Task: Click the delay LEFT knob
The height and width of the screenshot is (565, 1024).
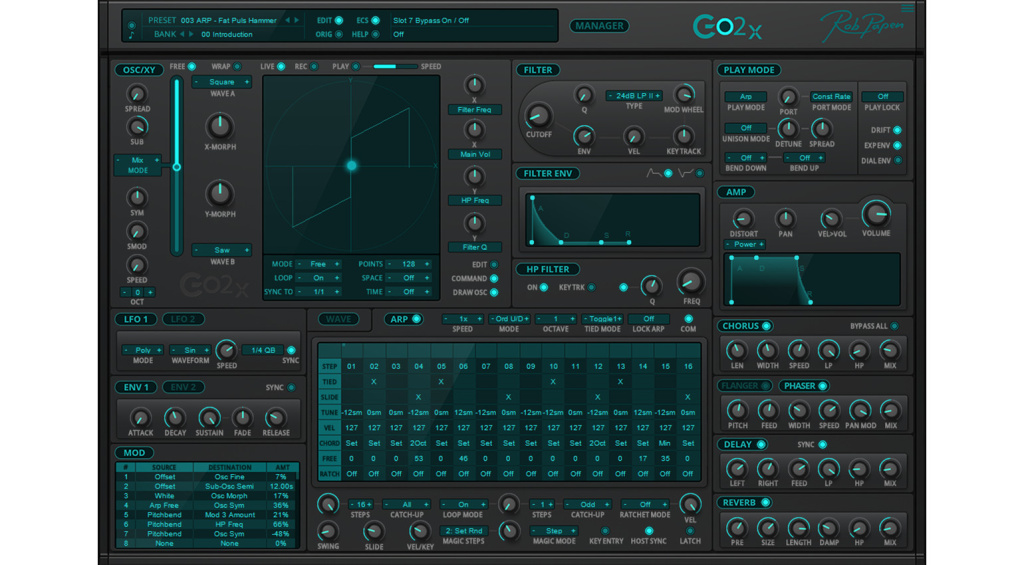Action: pos(737,469)
